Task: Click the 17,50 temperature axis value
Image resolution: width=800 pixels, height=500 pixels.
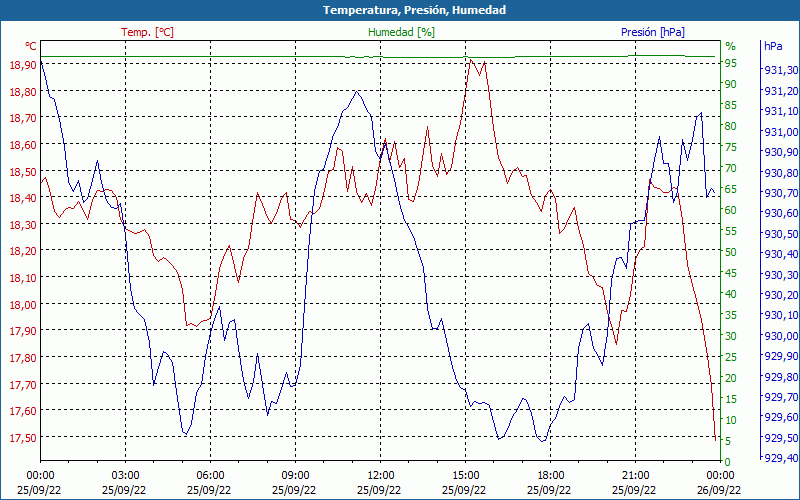Action: (x=23, y=438)
